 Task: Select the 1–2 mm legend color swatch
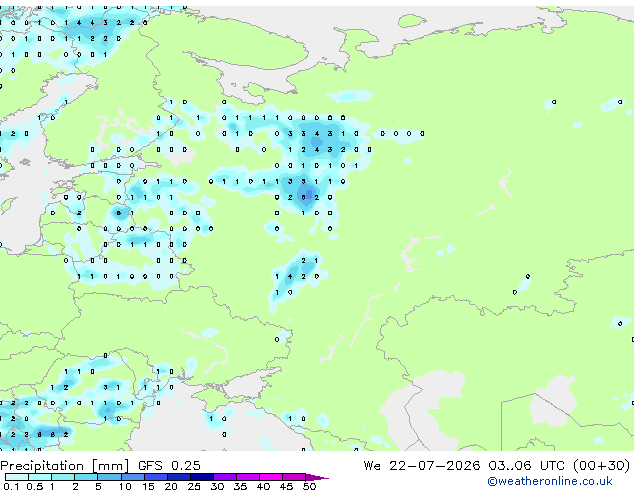tap(63, 477)
